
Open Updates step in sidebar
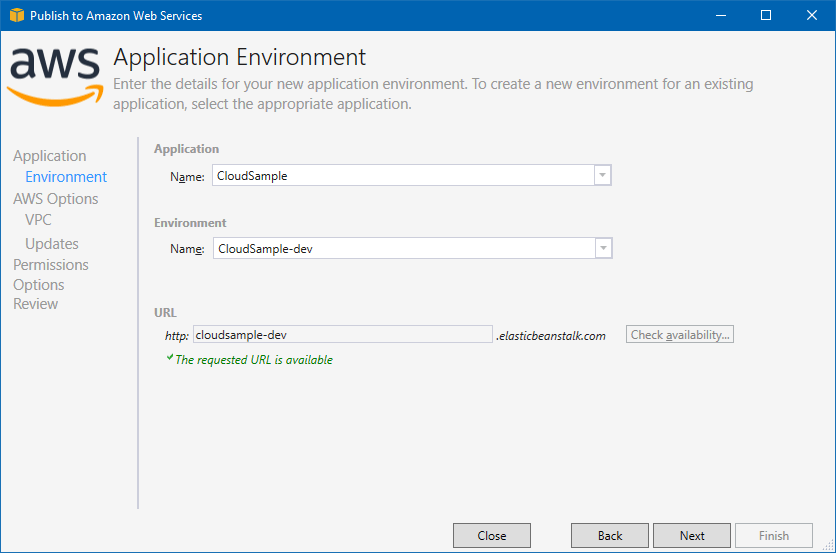[52, 244]
